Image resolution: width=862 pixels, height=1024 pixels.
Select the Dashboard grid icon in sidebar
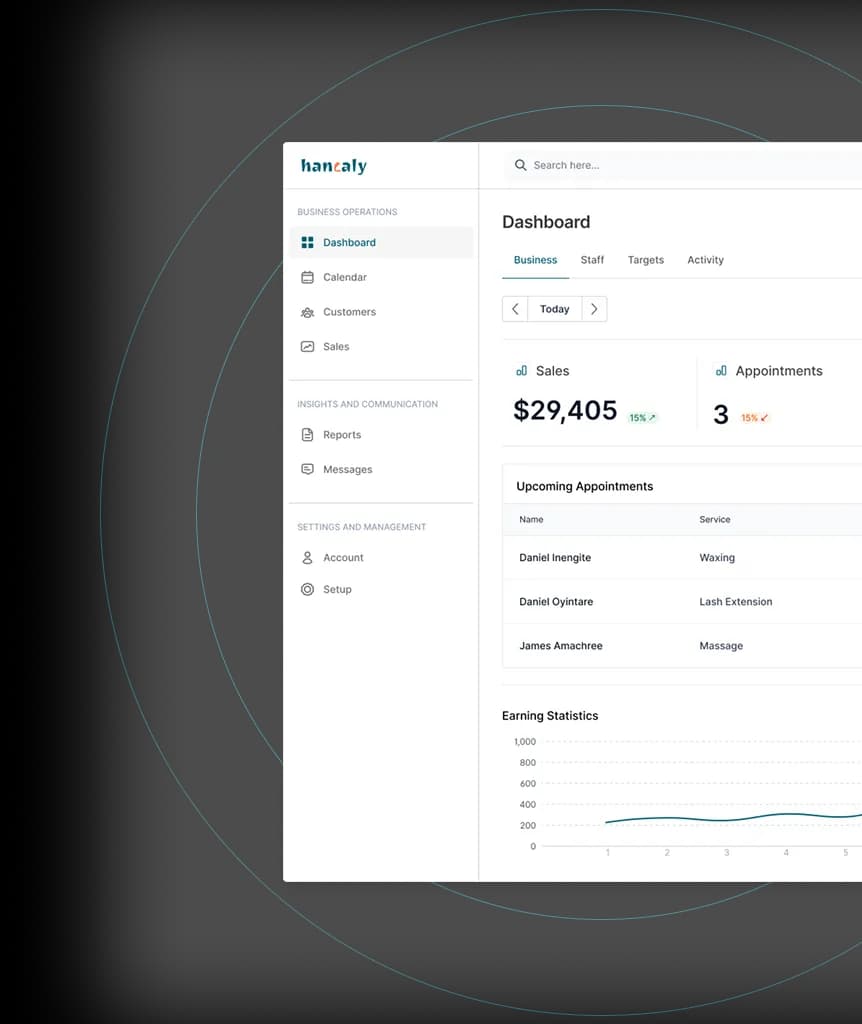[x=306, y=242]
